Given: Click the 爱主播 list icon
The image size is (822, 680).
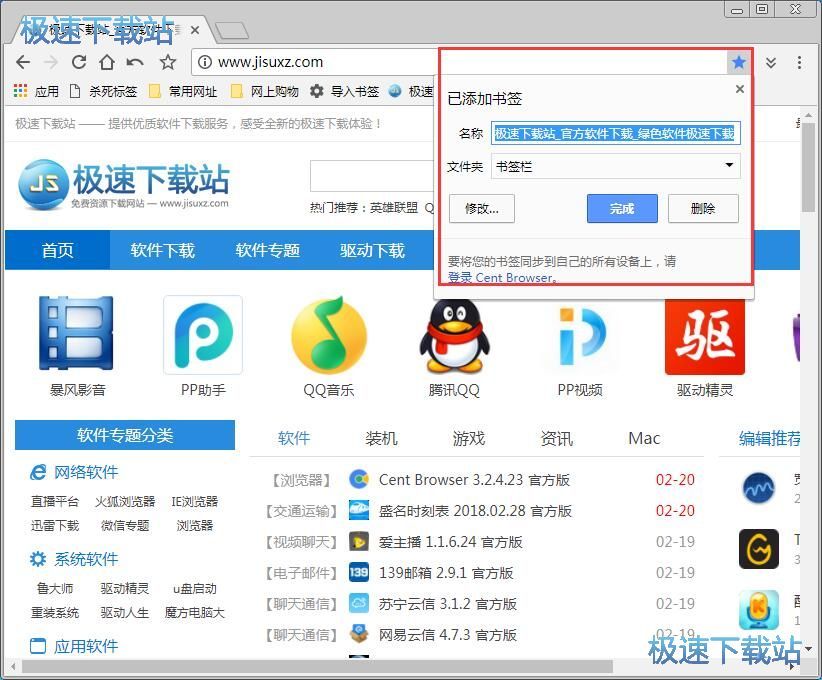Looking at the screenshot, I should point(359,542).
